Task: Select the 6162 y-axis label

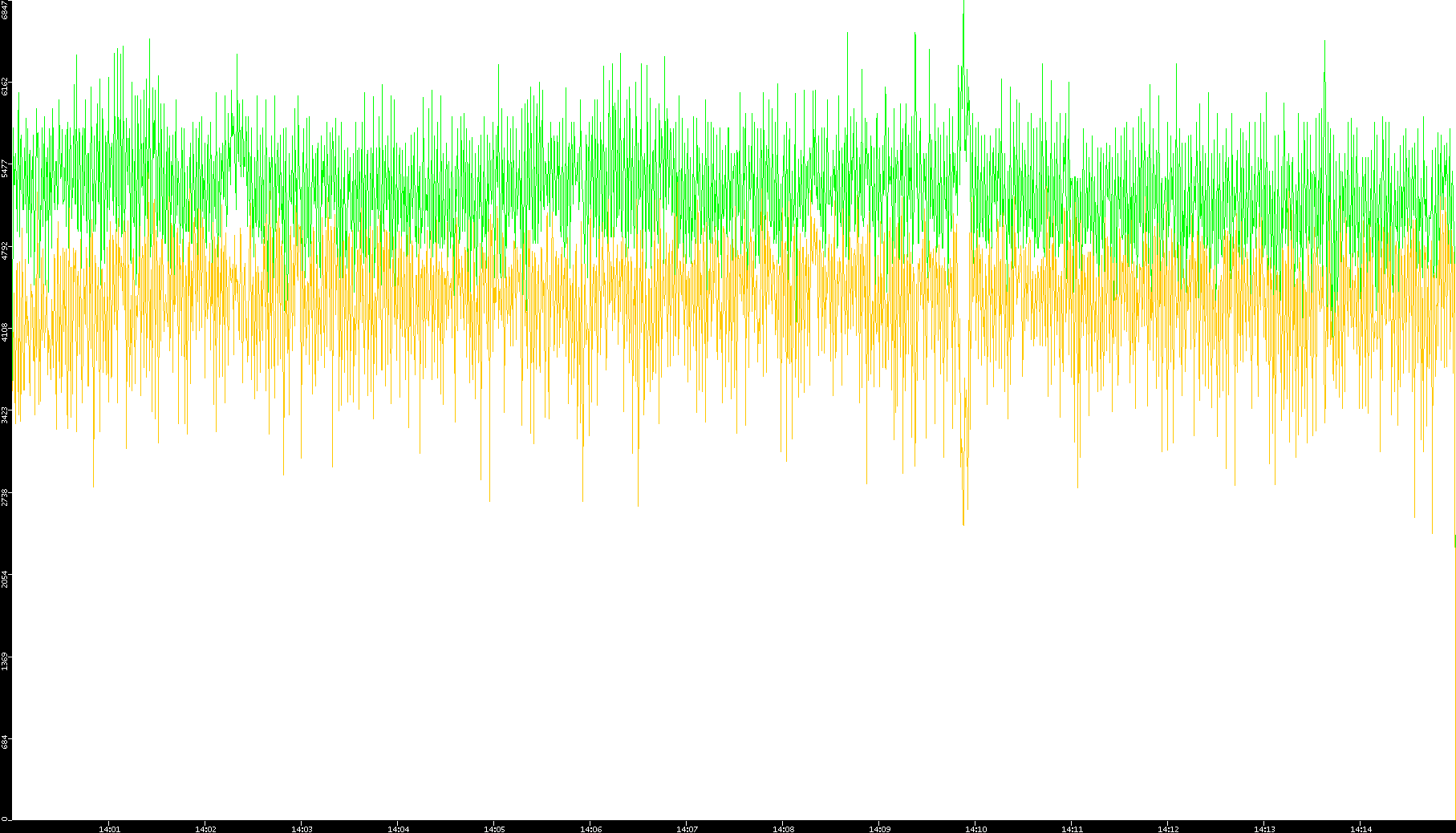Action: pos(6,86)
